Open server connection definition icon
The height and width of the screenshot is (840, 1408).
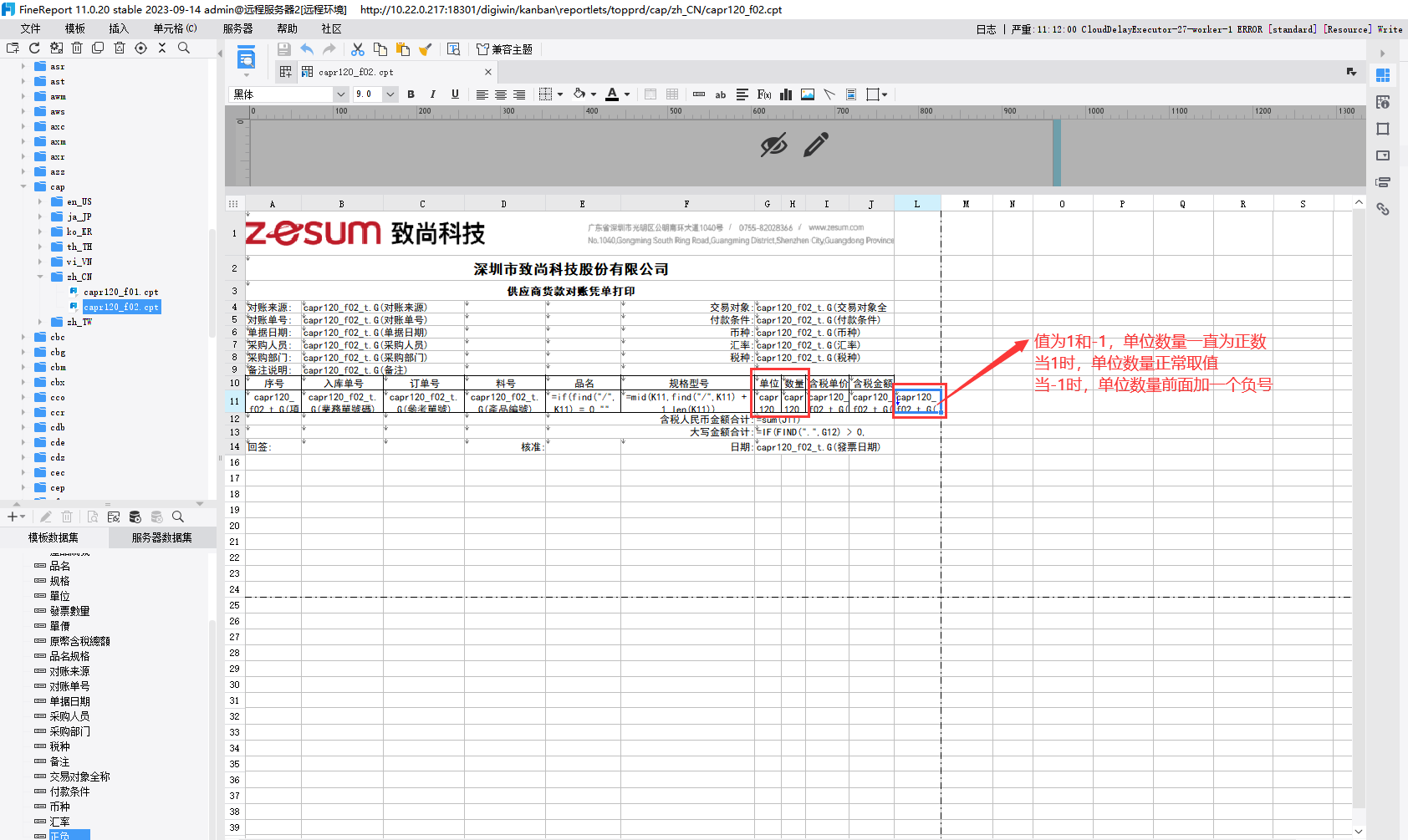pos(114,517)
